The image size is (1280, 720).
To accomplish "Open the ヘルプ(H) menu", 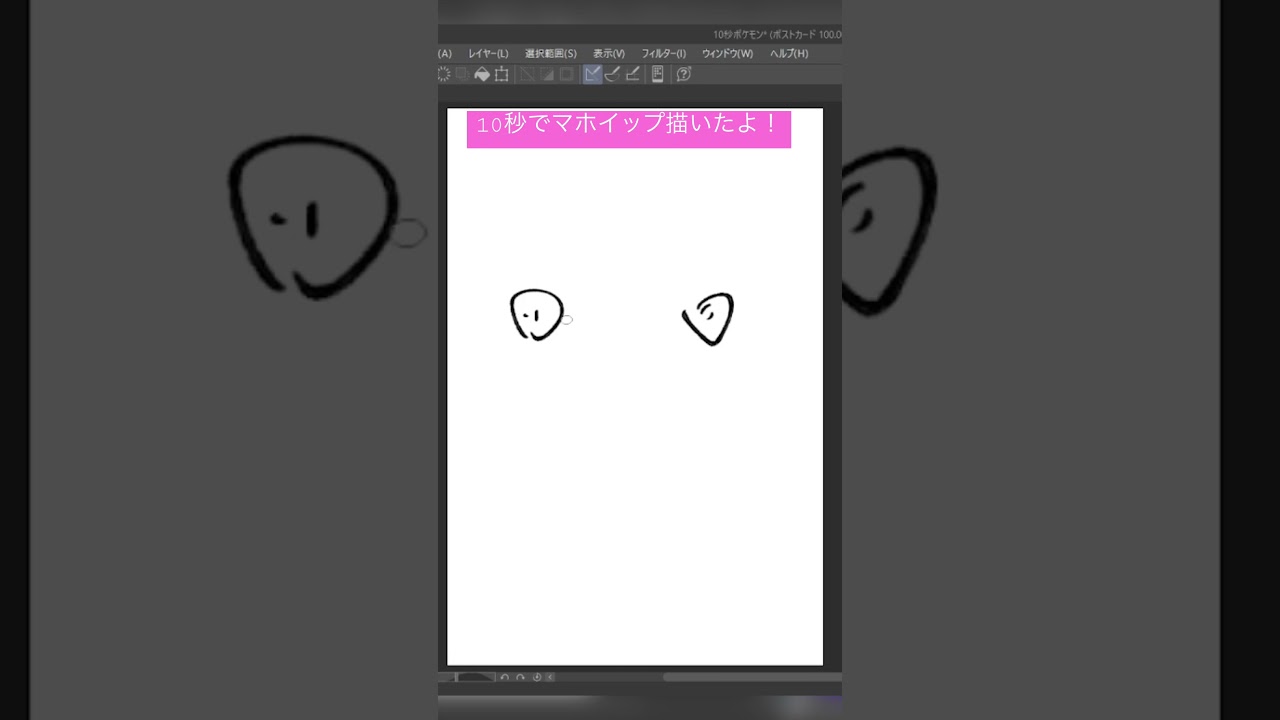I will click(789, 53).
